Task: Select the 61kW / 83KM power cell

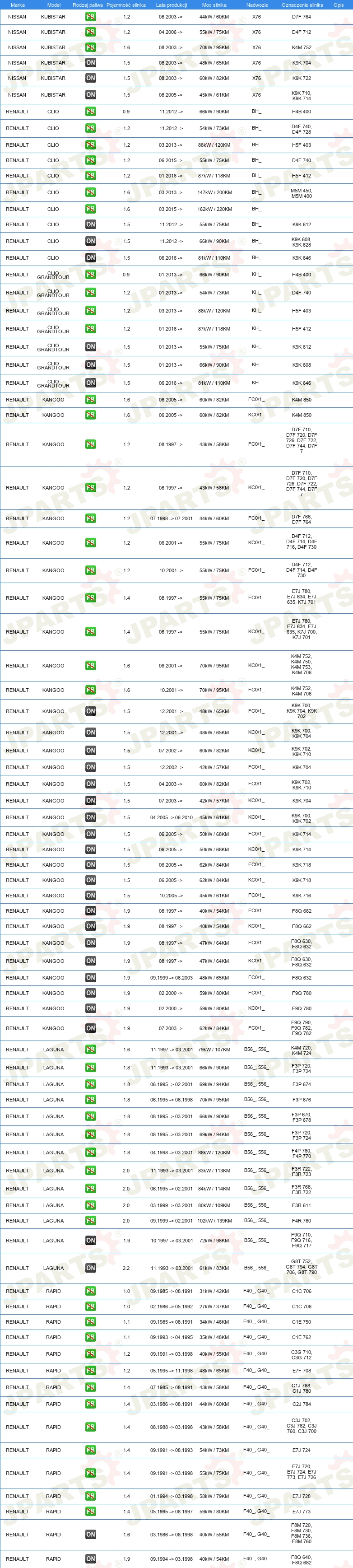Action: pos(214,1268)
